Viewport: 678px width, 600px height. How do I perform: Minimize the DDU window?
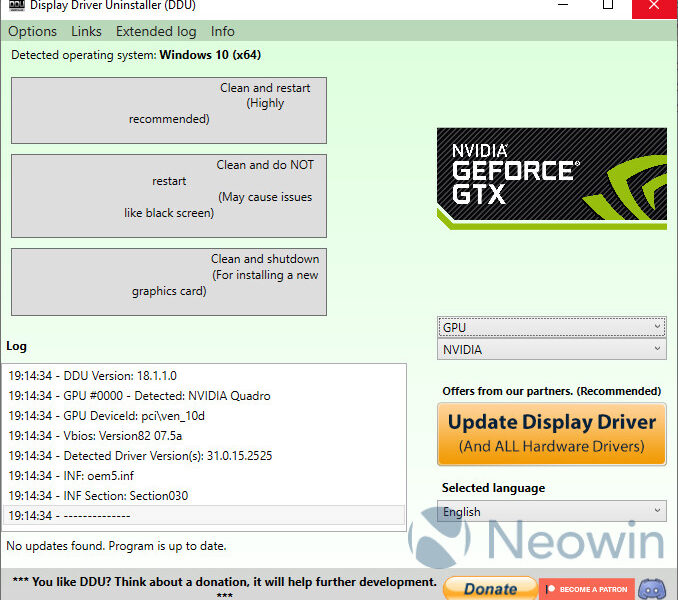[563, 5]
